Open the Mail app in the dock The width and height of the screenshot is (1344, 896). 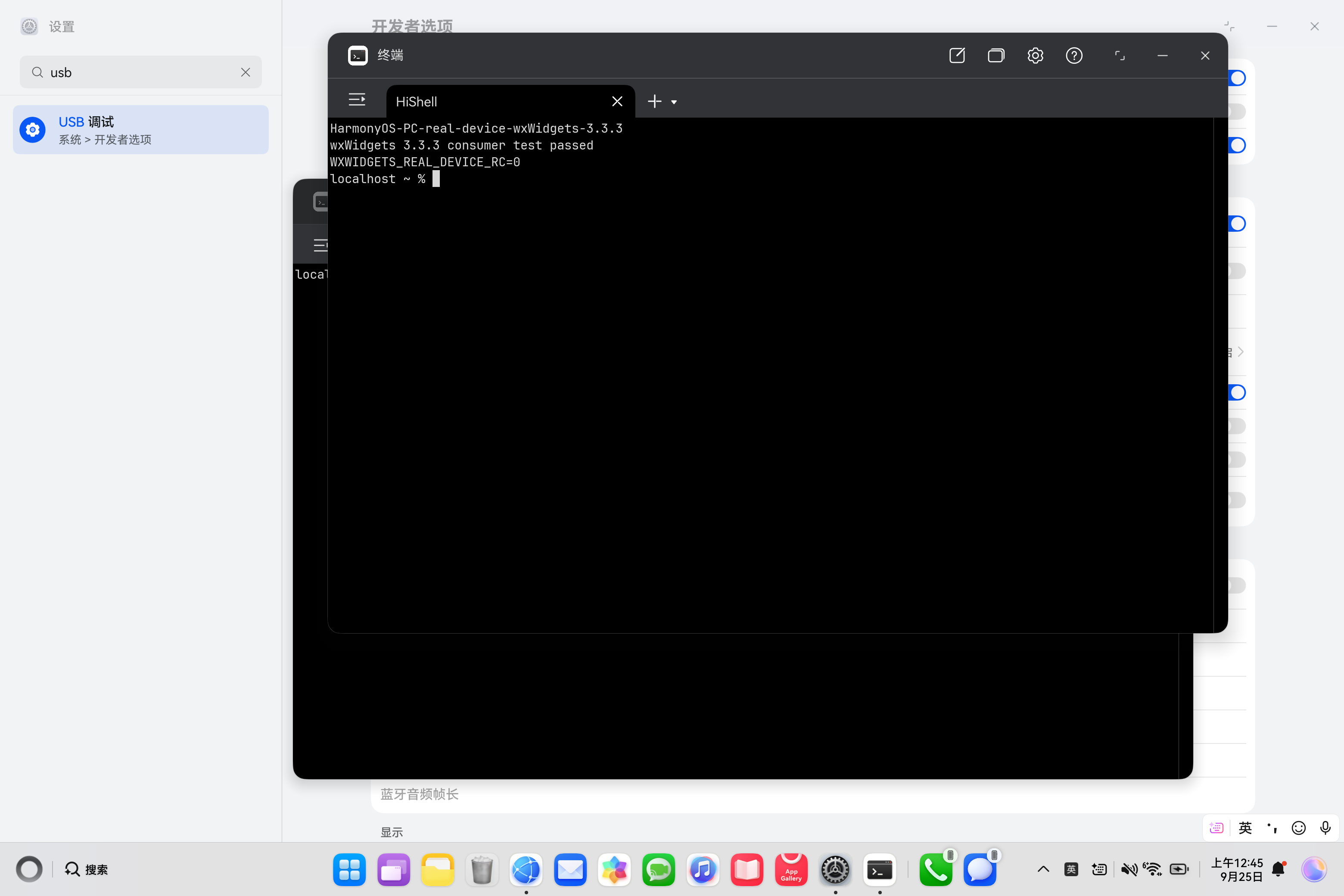coord(570,870)
